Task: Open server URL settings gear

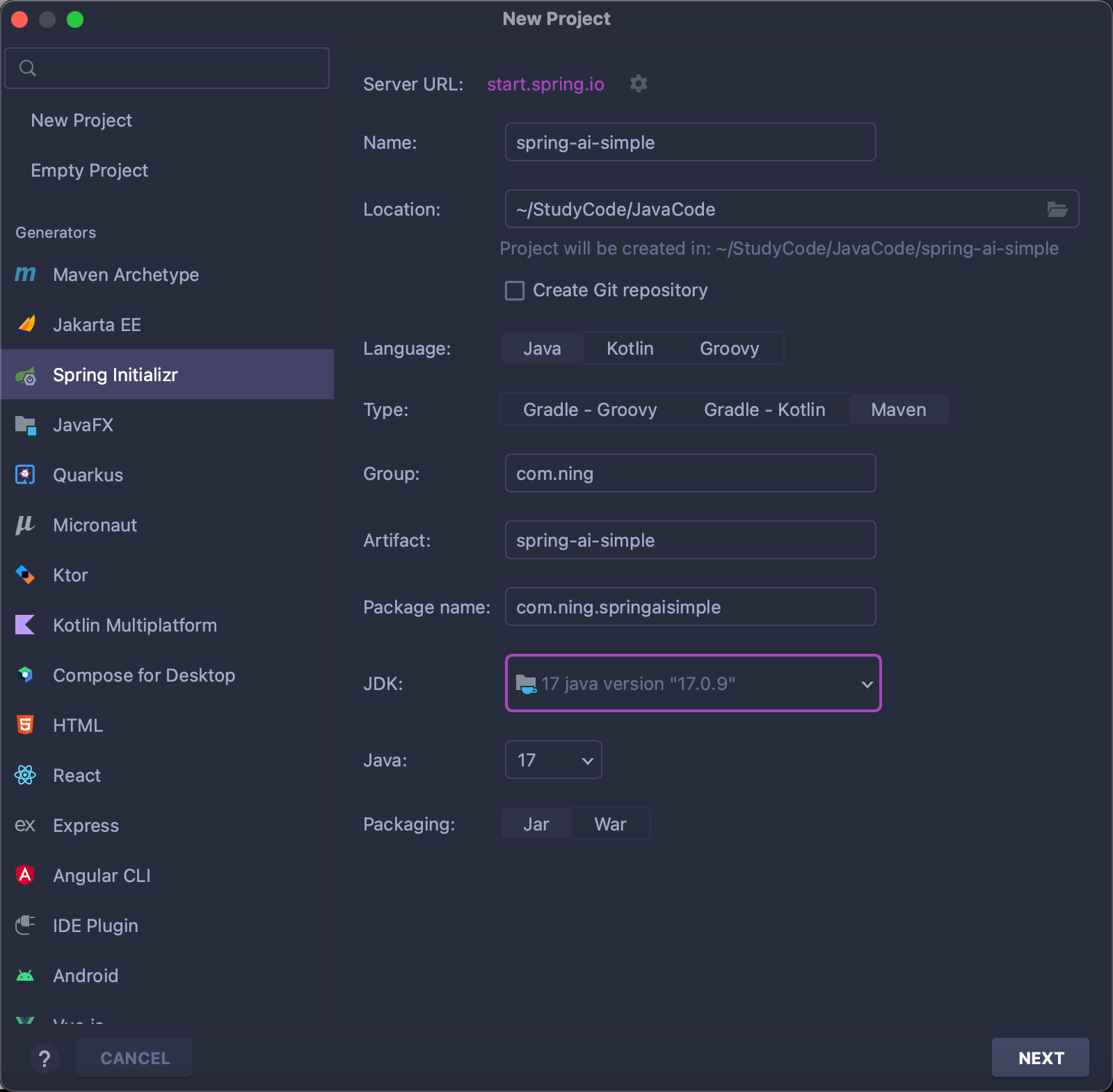Action: (638, 84)
